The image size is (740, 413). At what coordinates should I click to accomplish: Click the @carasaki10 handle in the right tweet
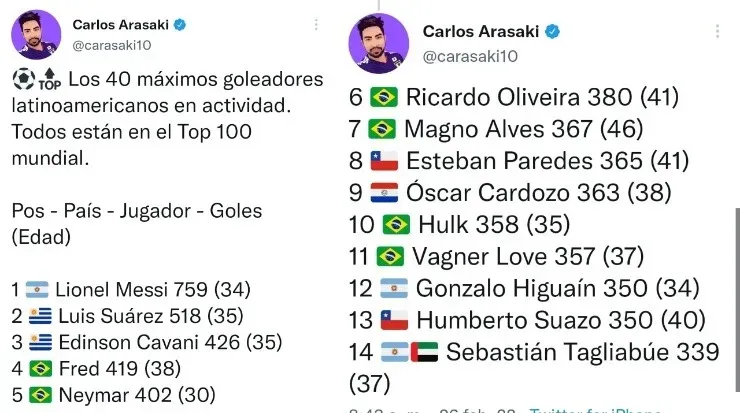click(x=474, y=58)
